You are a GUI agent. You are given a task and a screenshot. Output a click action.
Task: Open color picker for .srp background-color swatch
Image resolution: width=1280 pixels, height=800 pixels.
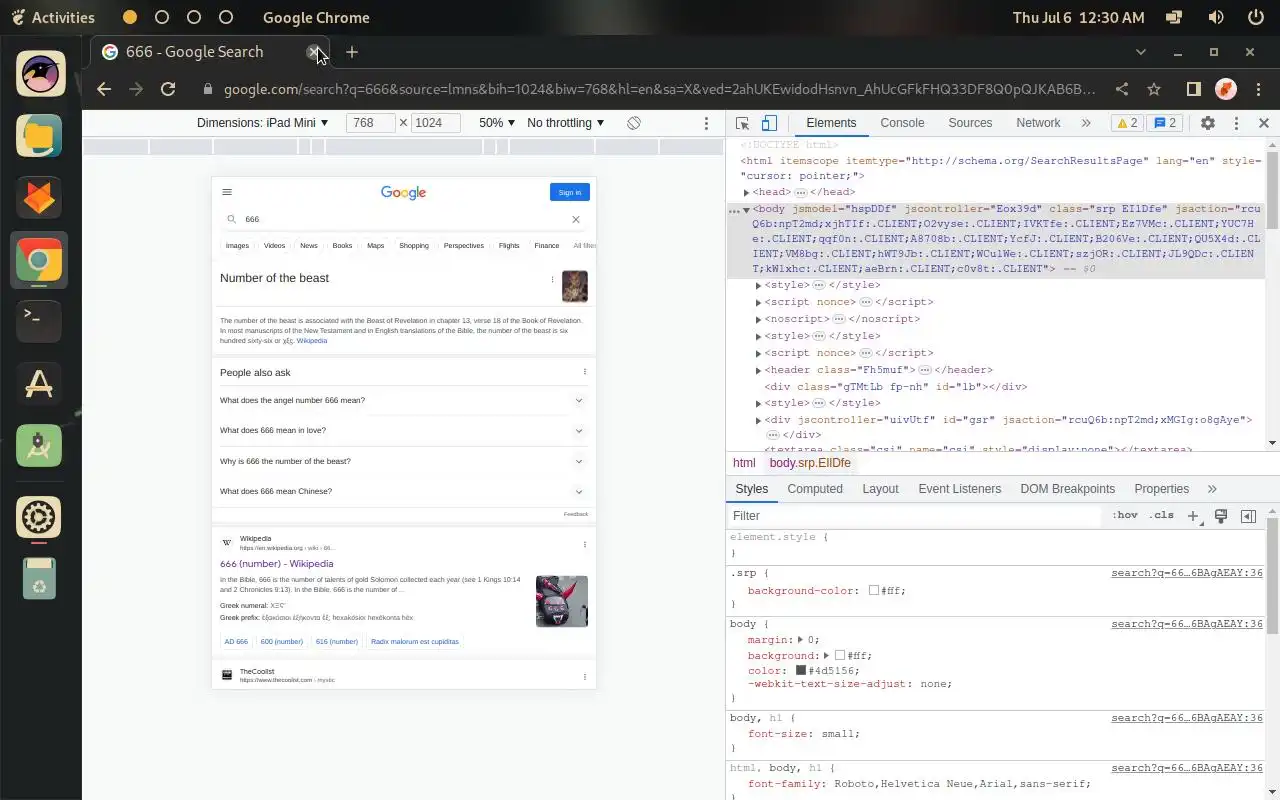click(x=873, y=591)
